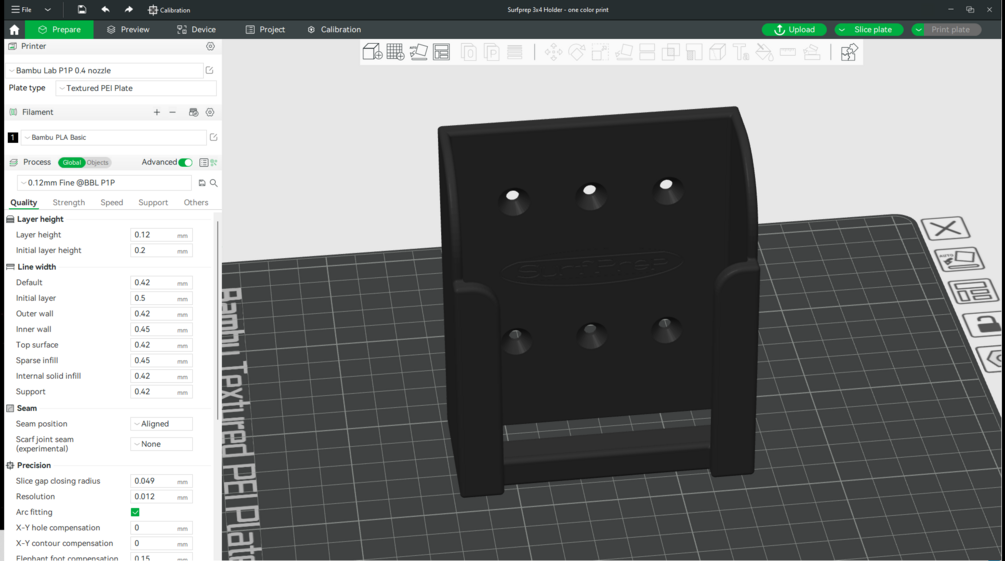The width and height of the screenshot is (1005, 561).
Task: Click the plate Arrange objects icon
Action: point(973,292)
